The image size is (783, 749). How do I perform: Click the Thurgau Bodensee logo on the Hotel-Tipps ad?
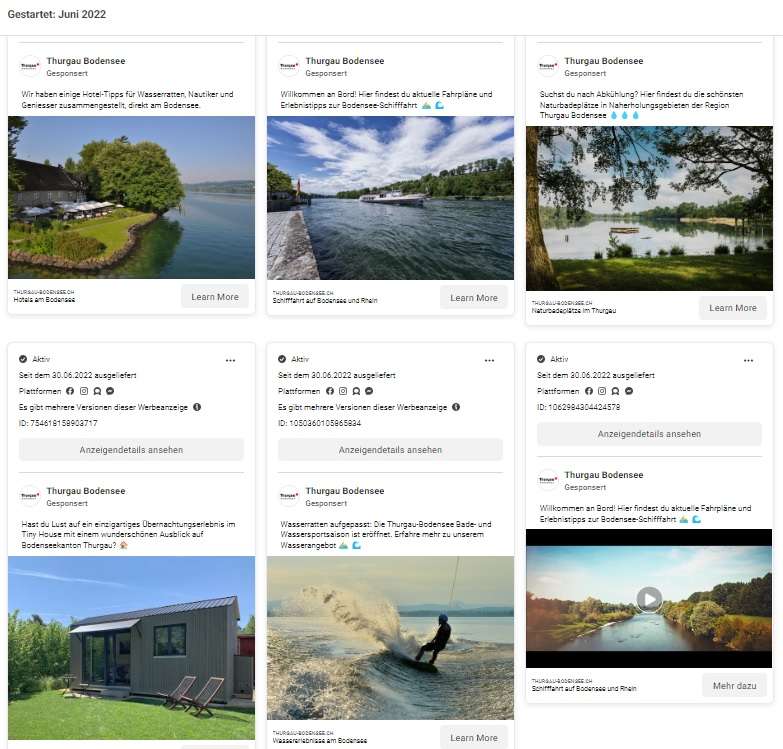click(x=30, y=66)
